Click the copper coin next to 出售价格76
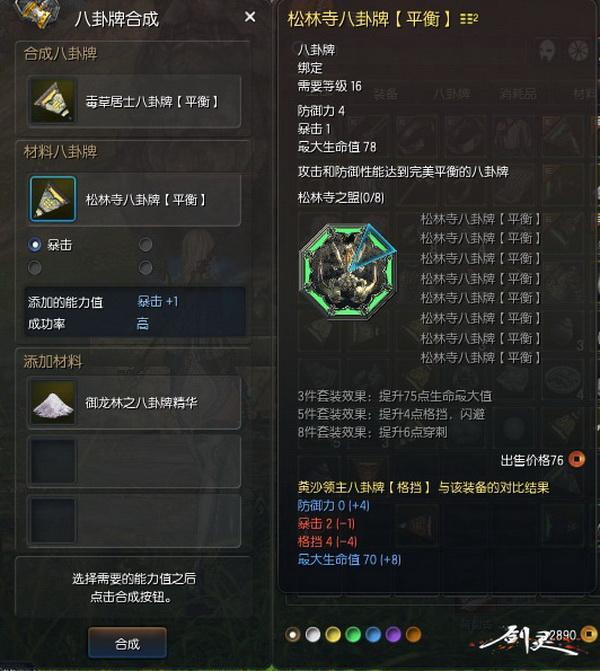Image resolution: width=600 pixels, height=671 pixels. coord(576,459)
